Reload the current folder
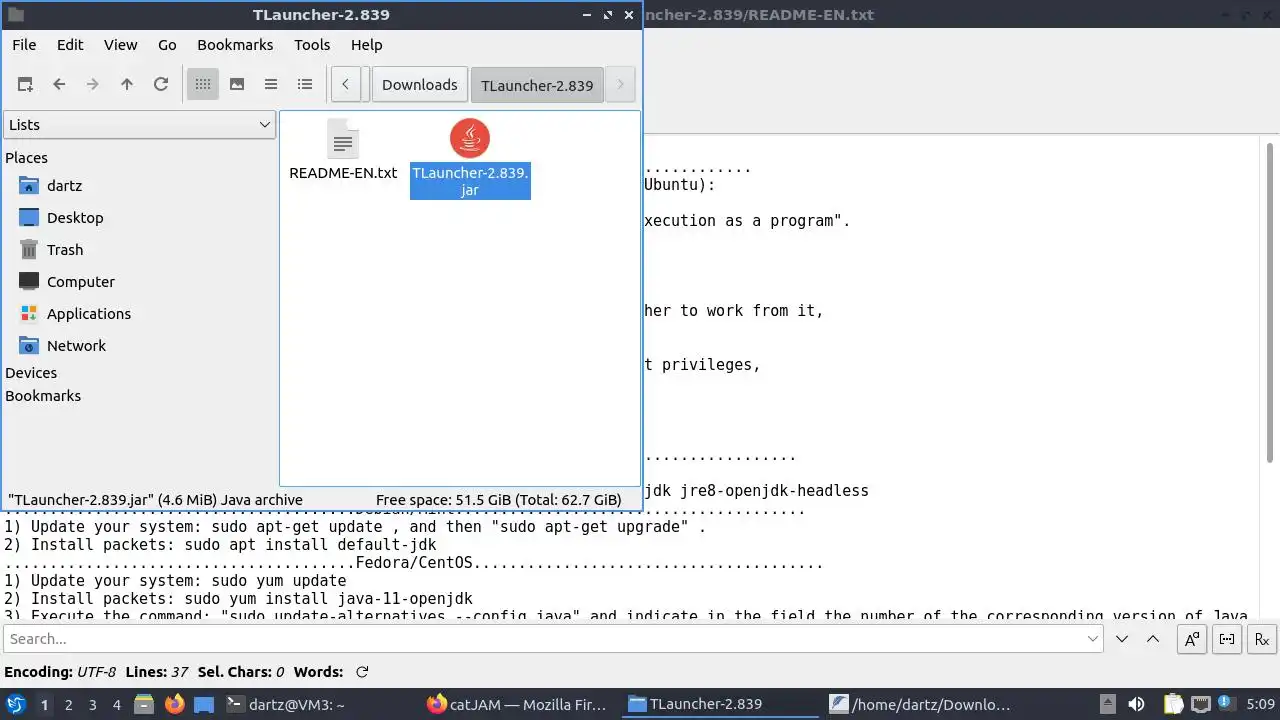The image size is (1280, 720). pyautogui.click(x=161, y=85)
